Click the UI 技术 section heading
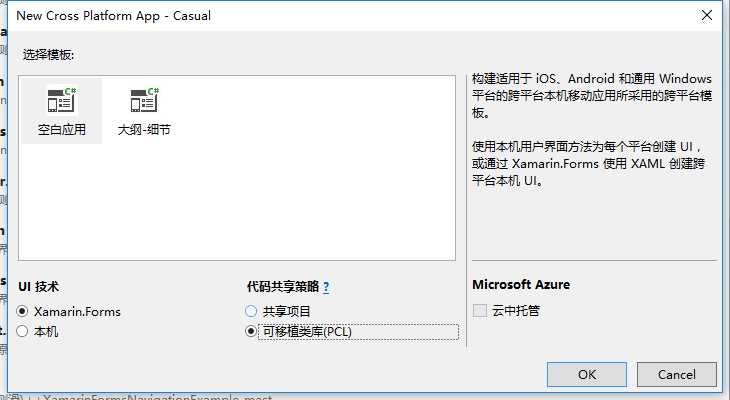Screen dimensions: 730x400 [x=40, y=286]
